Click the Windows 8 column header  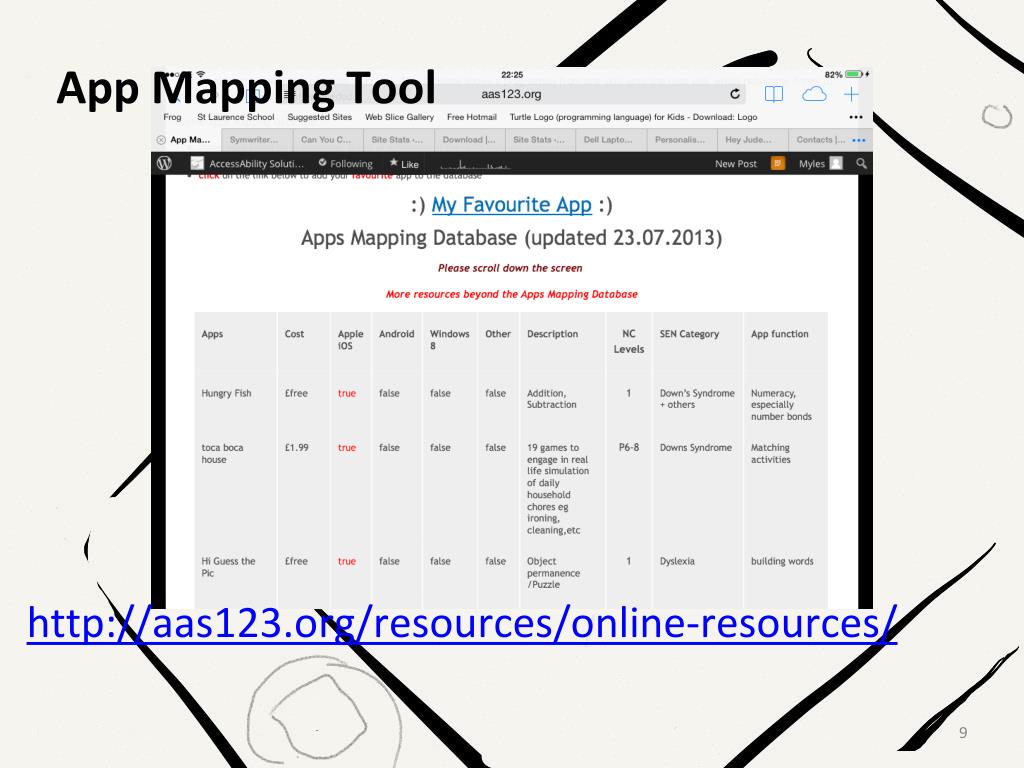point(449,340)
